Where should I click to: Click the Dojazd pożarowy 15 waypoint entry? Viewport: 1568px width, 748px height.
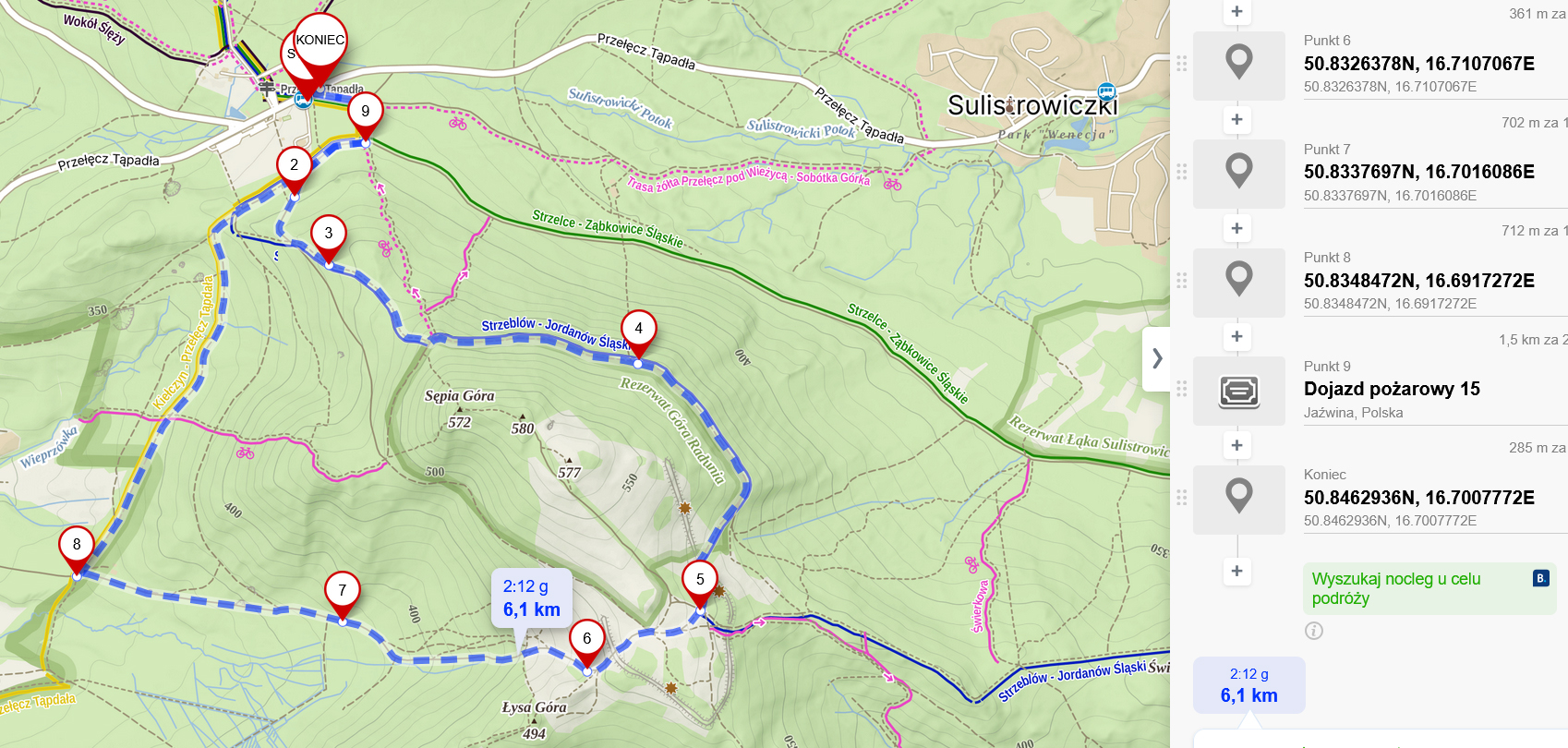click(x=1392, y=389)
